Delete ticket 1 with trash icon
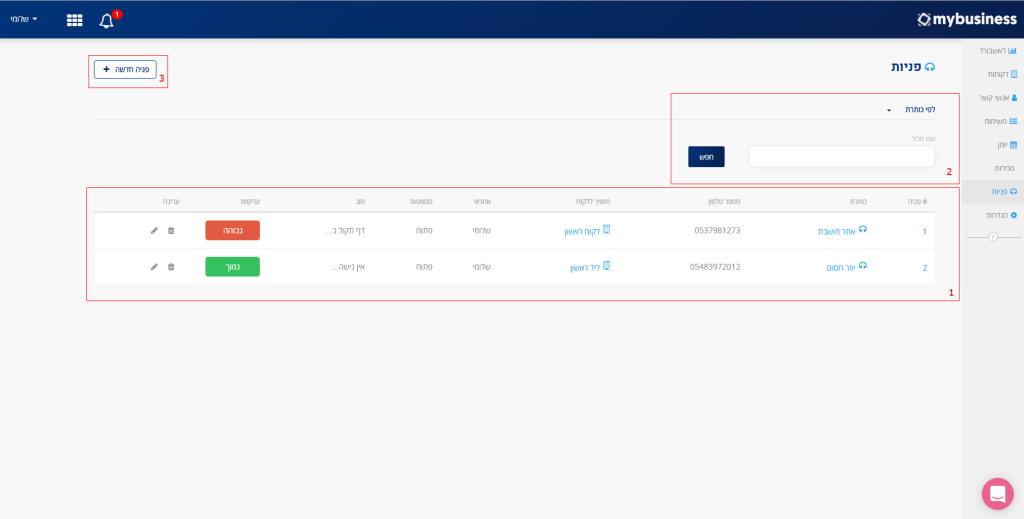This screenshot has height=519, width=1024. coord(171,230)
